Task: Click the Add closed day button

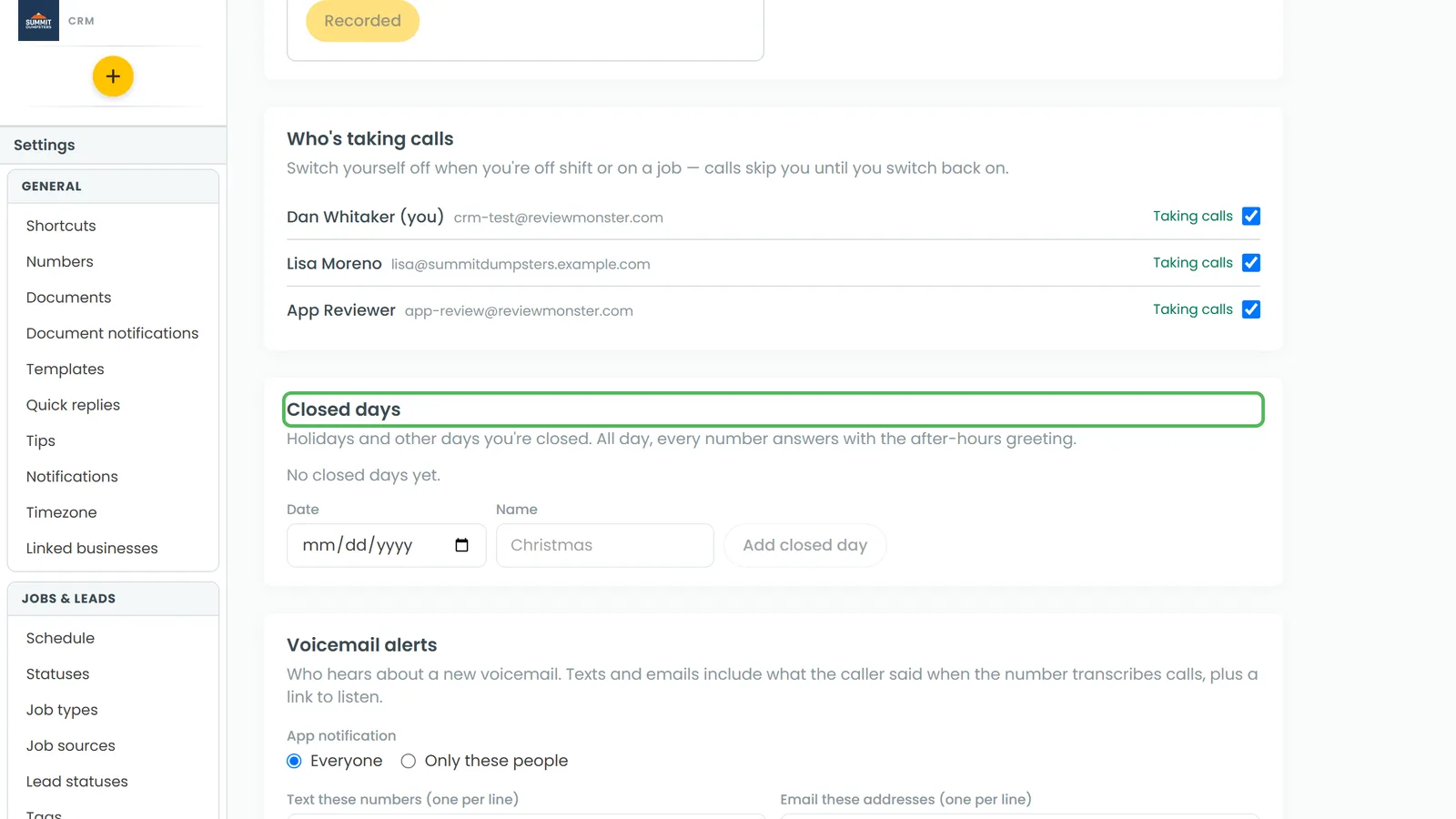Action: 805,545
